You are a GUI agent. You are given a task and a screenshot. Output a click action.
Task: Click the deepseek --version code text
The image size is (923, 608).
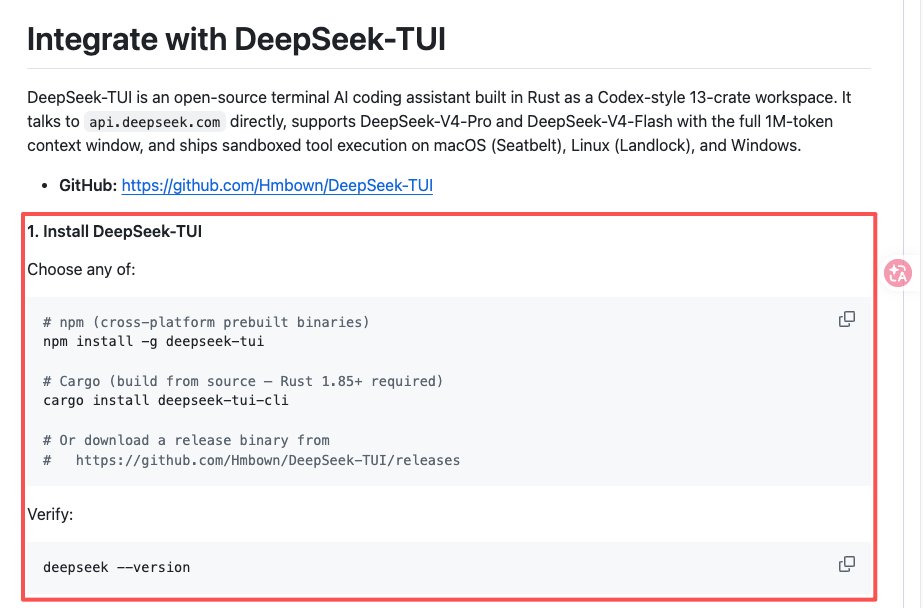tap(117, 567)
